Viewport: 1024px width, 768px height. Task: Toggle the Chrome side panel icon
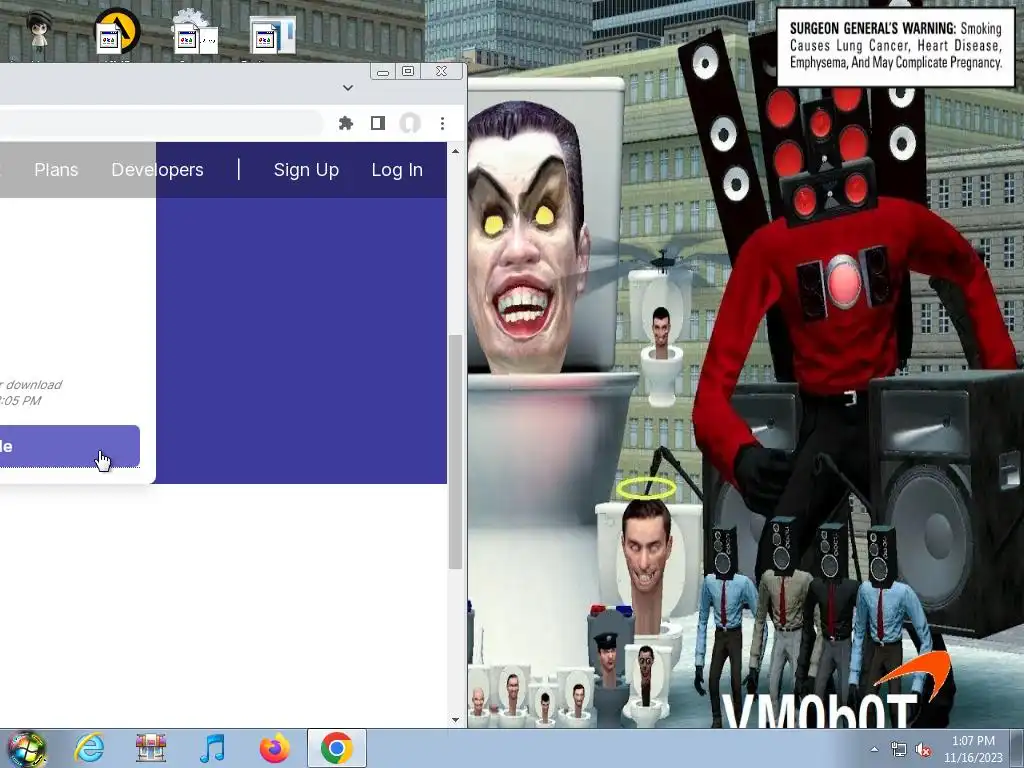377,123
